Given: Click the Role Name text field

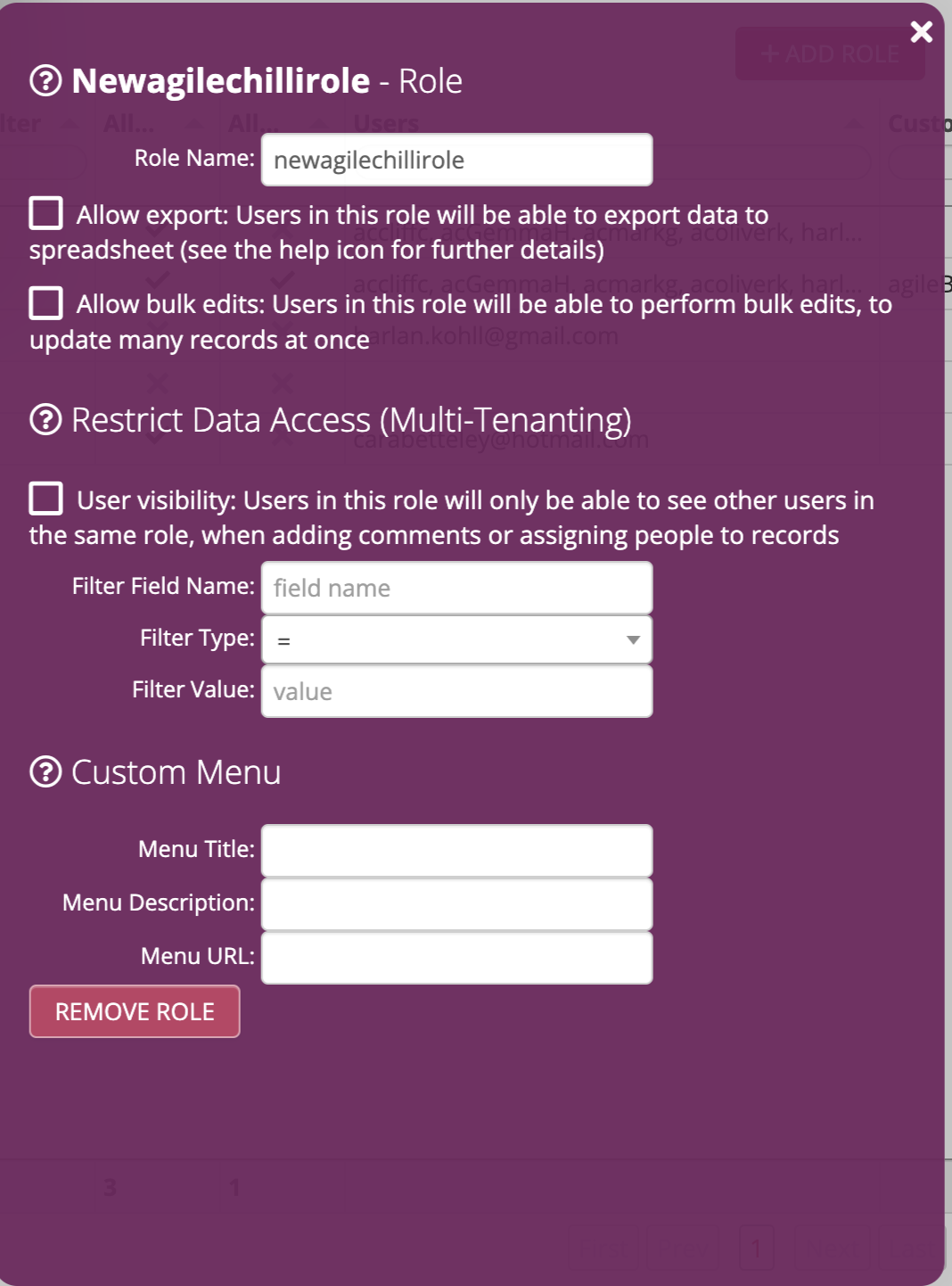Looking at the screenshot, I should (x=456, y=160).
